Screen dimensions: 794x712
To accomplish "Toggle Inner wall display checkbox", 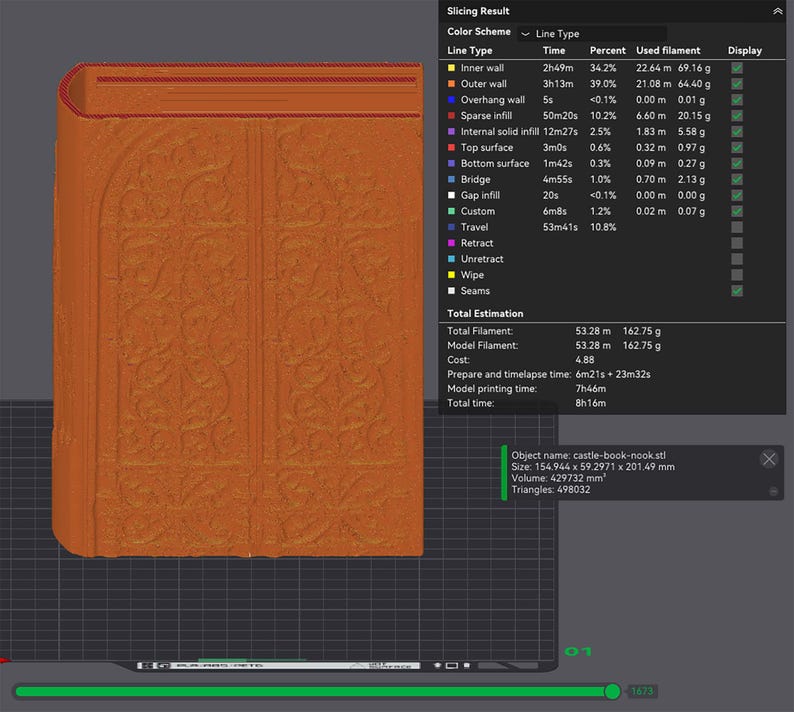I will (737, 68).
